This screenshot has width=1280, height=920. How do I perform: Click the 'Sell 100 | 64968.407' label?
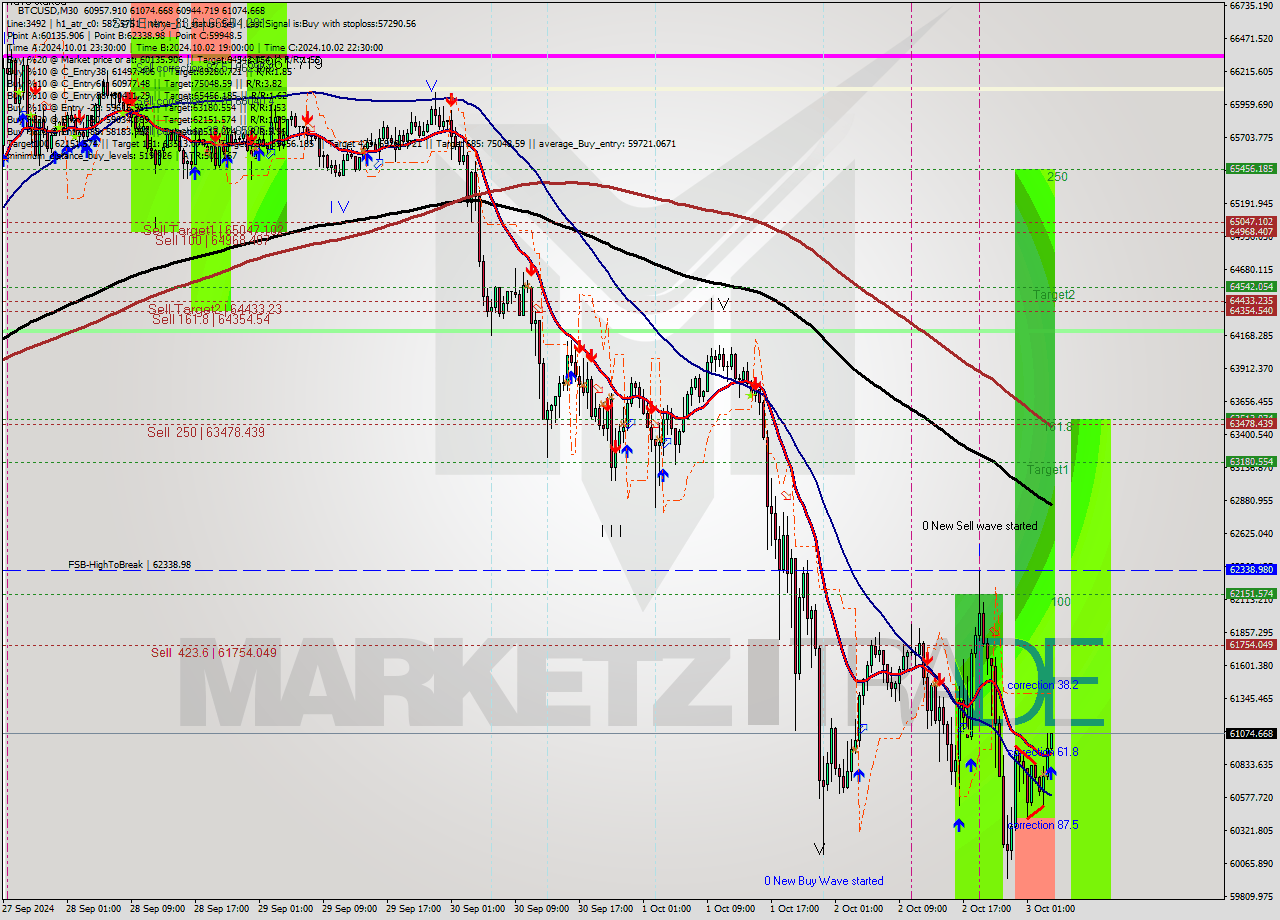coord(210,240)
